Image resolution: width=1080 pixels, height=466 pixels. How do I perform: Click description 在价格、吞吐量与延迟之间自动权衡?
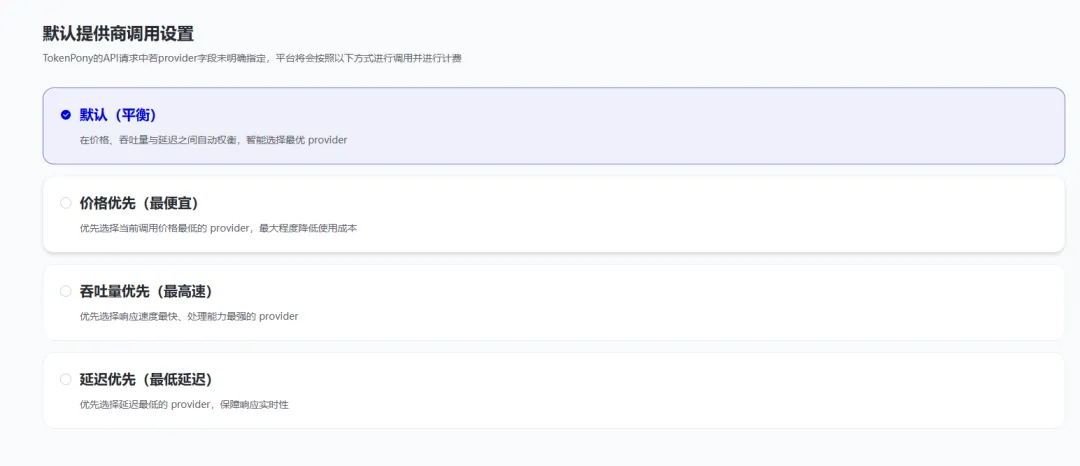[x=214, y=140]
